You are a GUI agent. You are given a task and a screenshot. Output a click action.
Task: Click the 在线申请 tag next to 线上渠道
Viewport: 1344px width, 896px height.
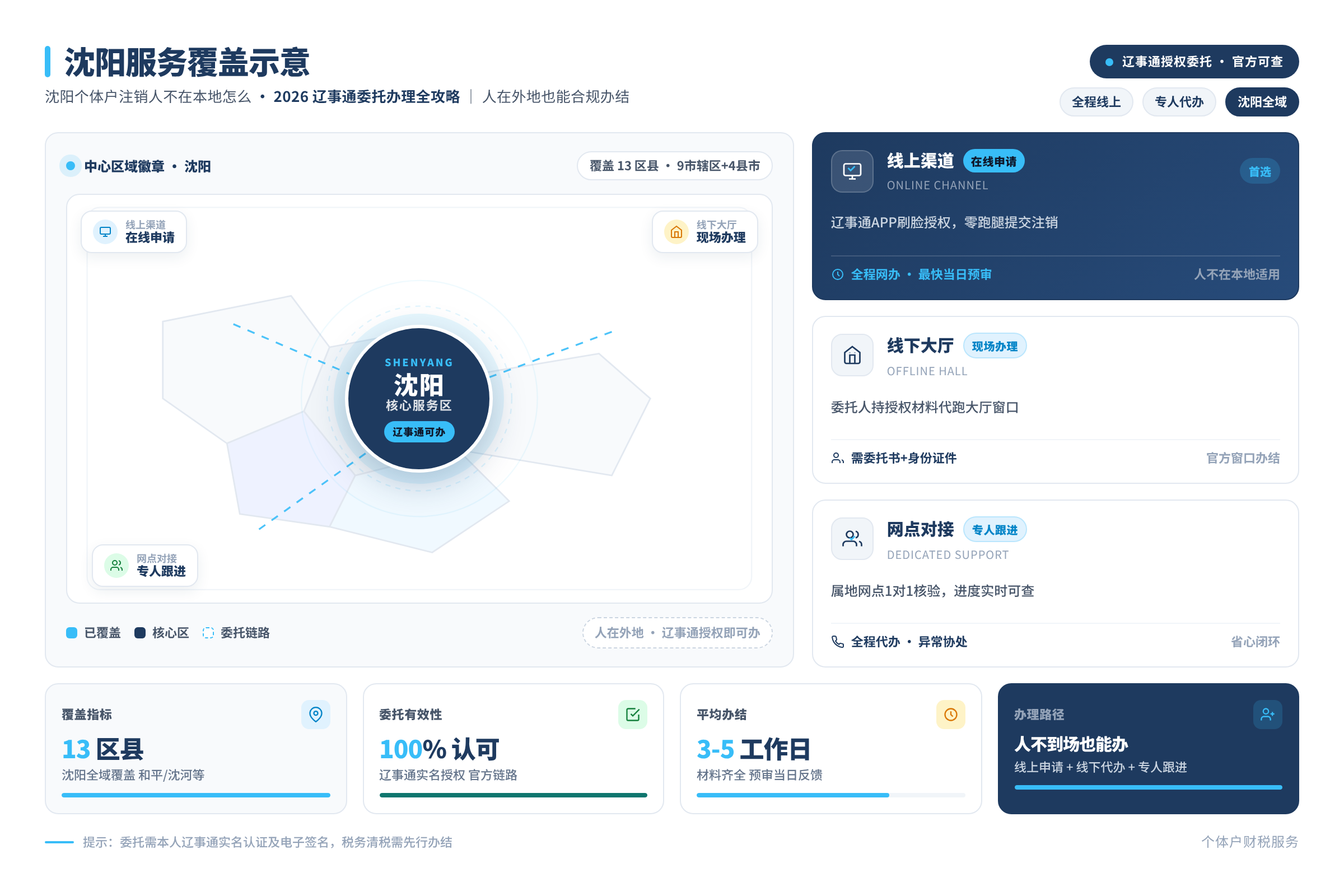993,162
